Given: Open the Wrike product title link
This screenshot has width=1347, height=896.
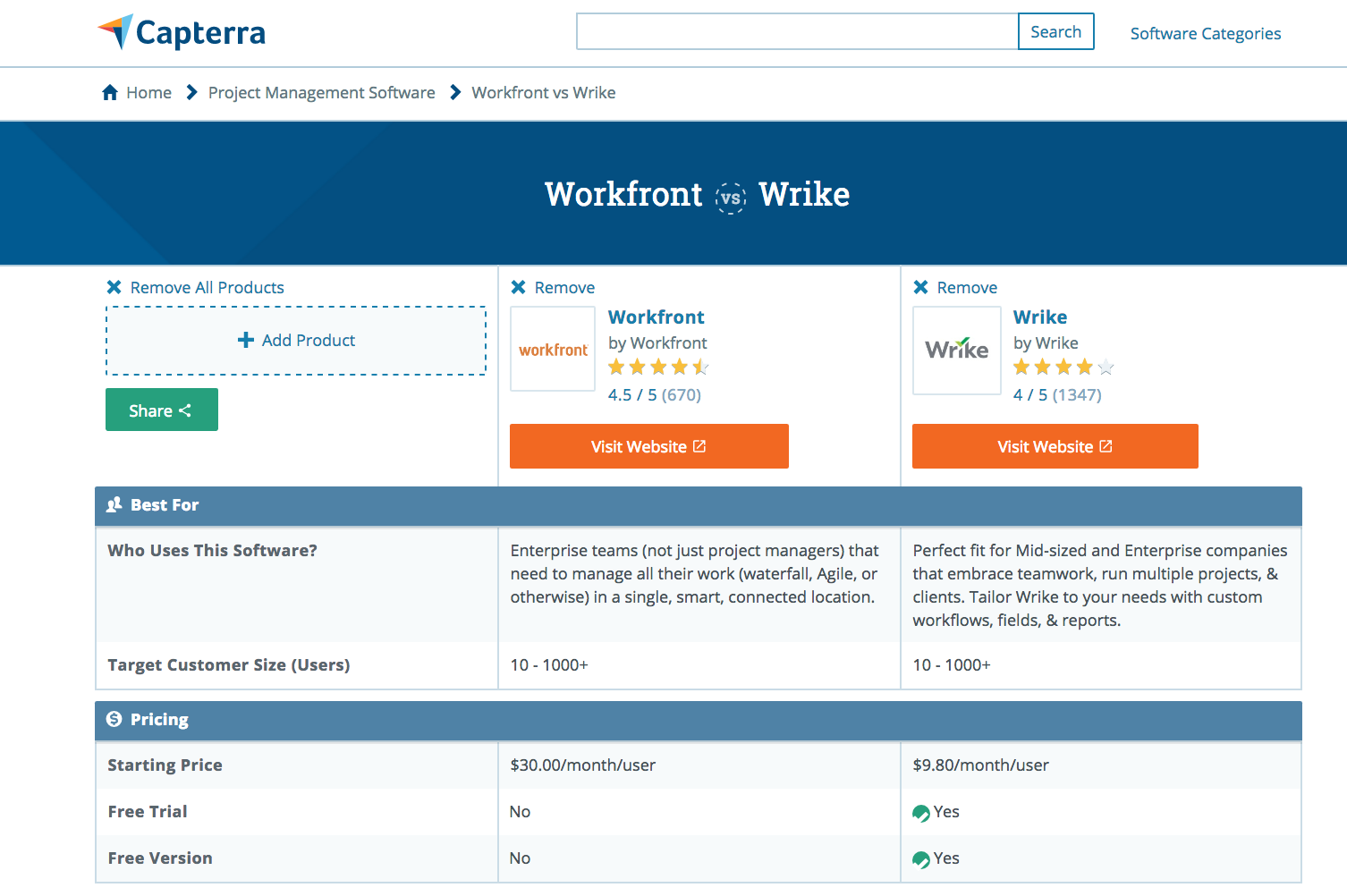Looking at the screenshot, I should pos(1040,317).
